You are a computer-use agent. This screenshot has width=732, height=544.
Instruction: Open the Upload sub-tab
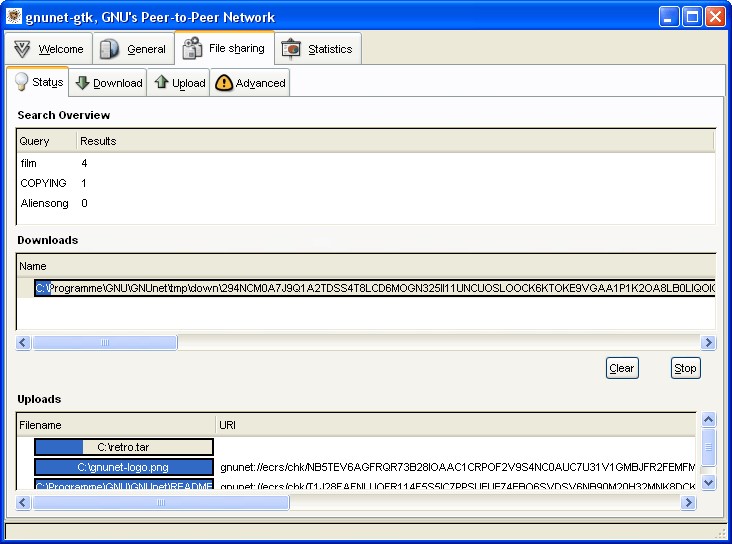[x=178, y=83]
